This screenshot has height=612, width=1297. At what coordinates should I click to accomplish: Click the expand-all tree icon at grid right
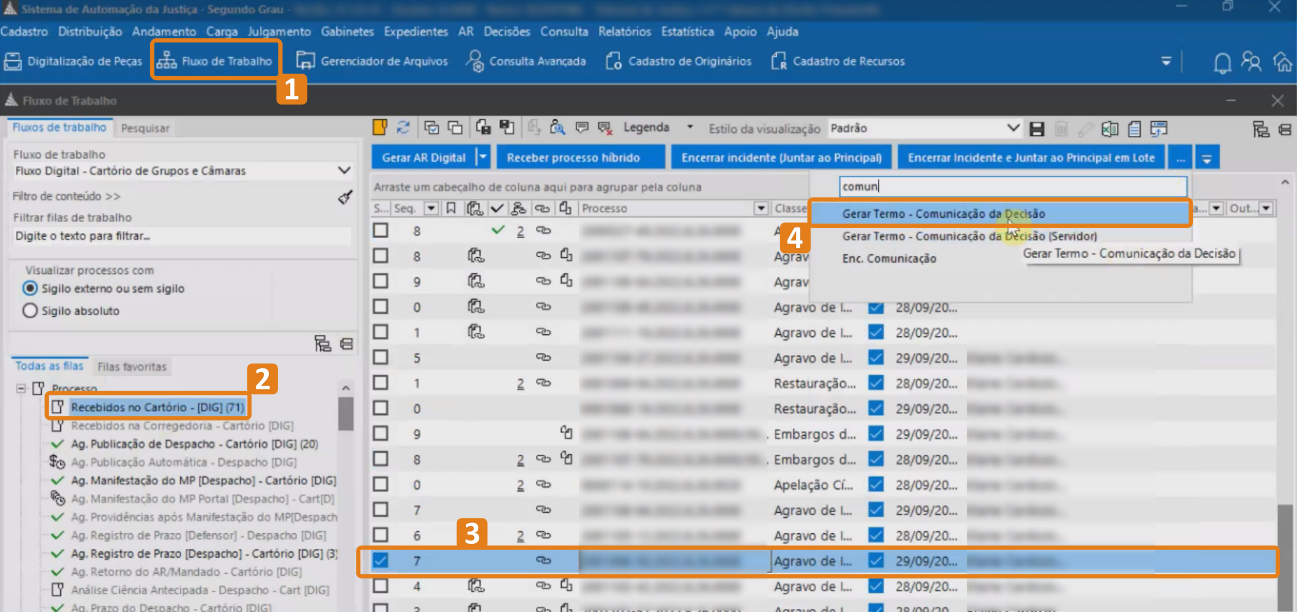coord(1261,128)
